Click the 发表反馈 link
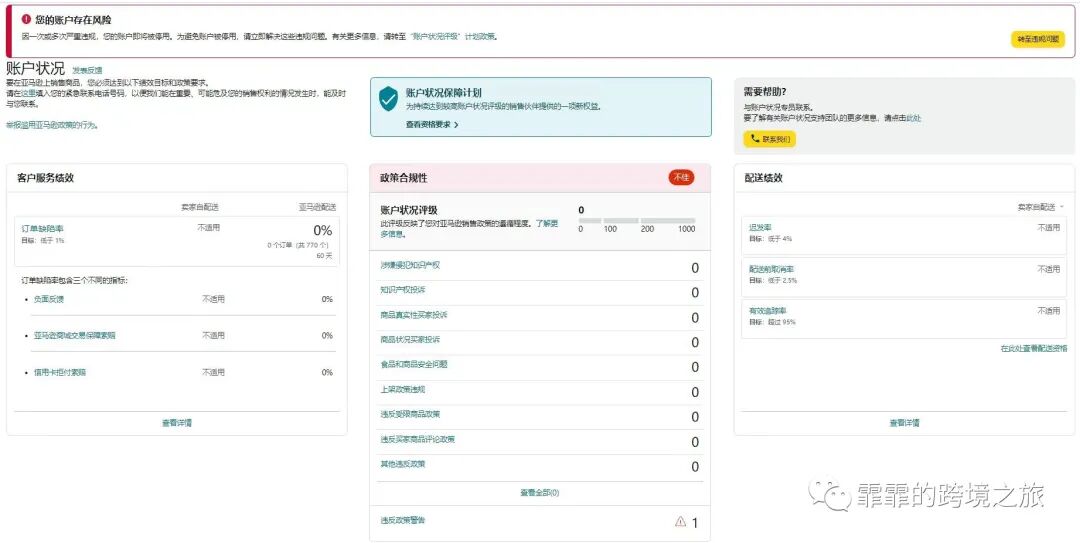Image resolution: width=1080 pixels, height=543 pixels. coord(87,70)
